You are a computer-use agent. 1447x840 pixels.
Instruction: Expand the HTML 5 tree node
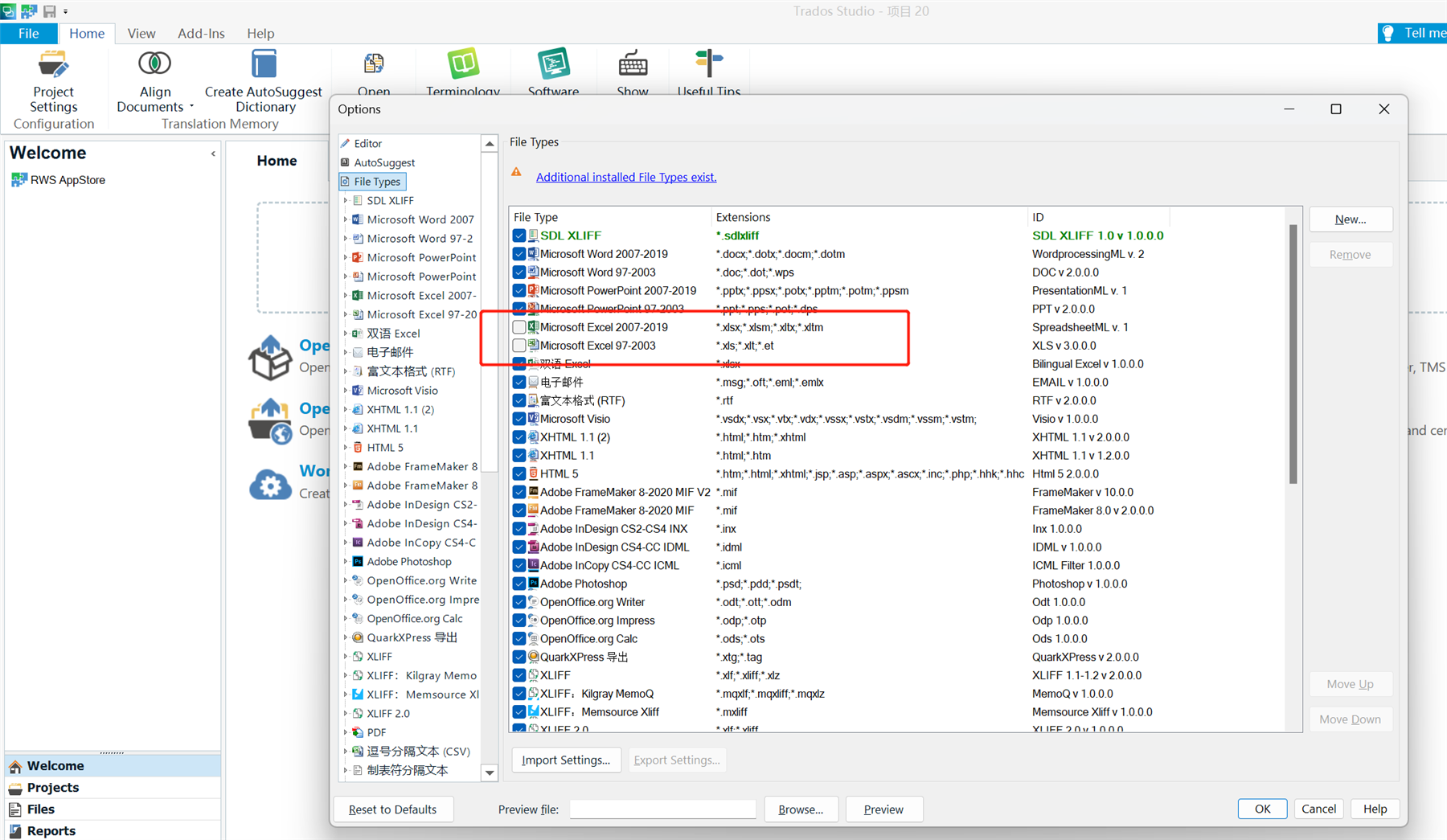click(346, 448)
